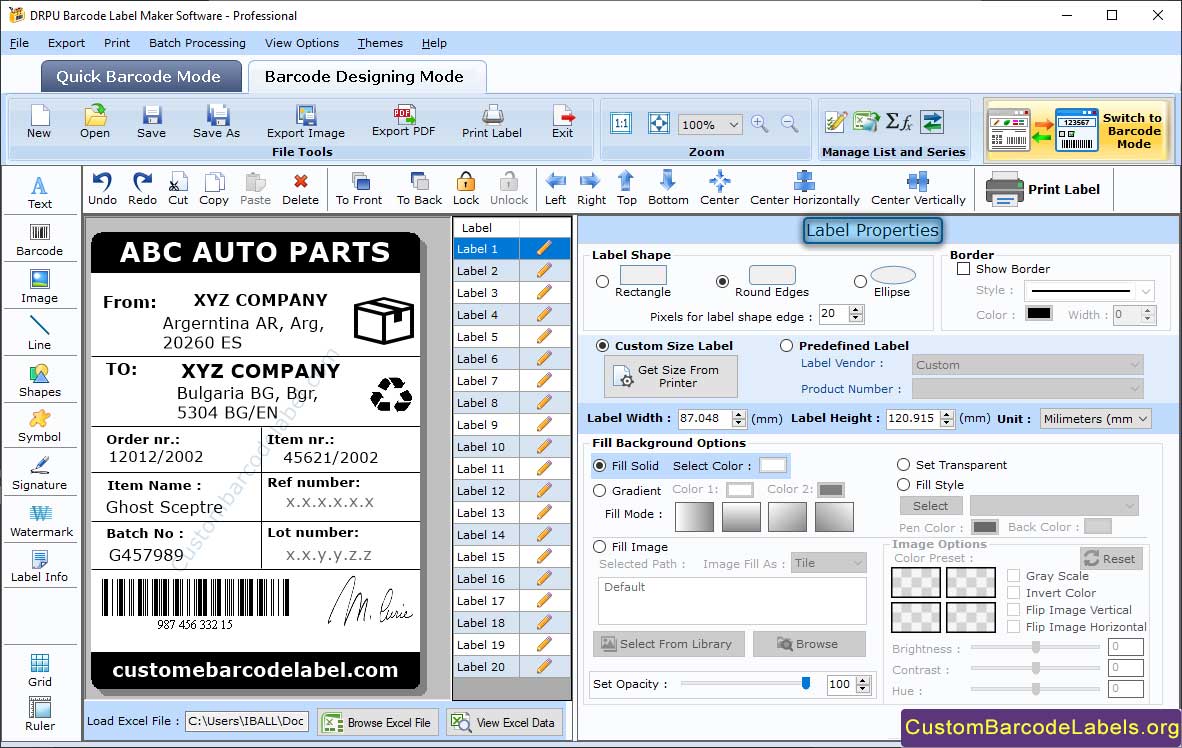Select the Predefined Label option
The image size is (1182, 748).
(x=786, y=345)
